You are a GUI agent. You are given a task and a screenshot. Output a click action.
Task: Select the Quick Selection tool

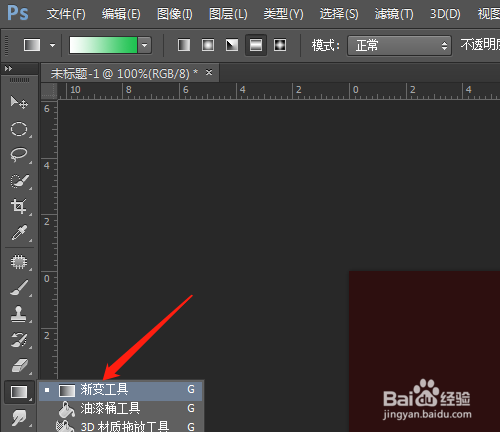pos(19,180)
